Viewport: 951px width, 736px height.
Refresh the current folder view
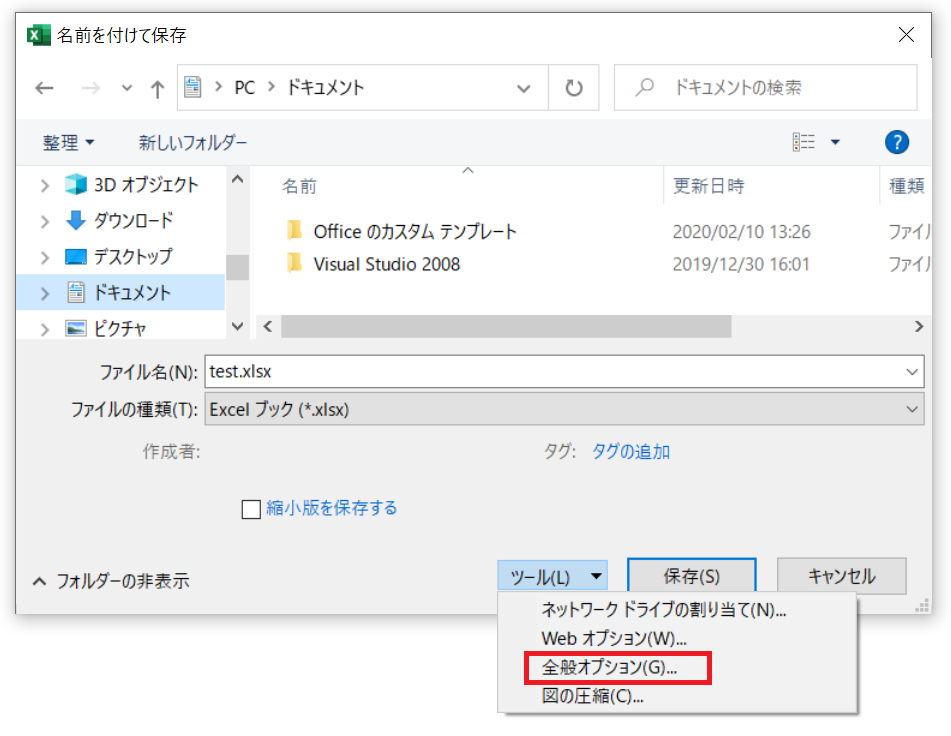[574, 88]
